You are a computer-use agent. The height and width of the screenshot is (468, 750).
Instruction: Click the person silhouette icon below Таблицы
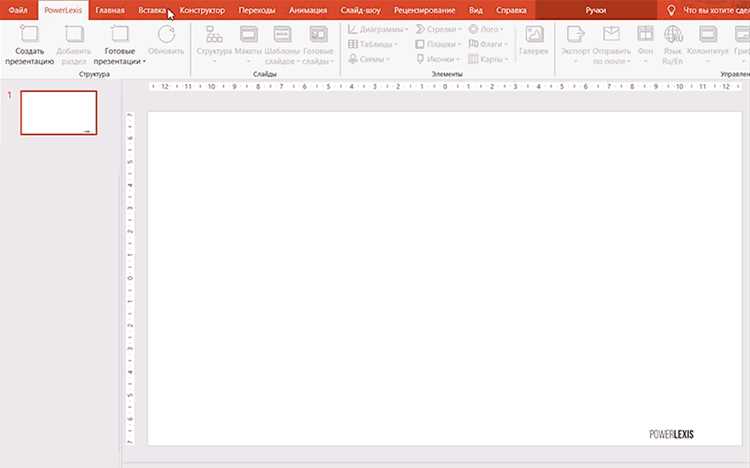click(x=353, y=59)
